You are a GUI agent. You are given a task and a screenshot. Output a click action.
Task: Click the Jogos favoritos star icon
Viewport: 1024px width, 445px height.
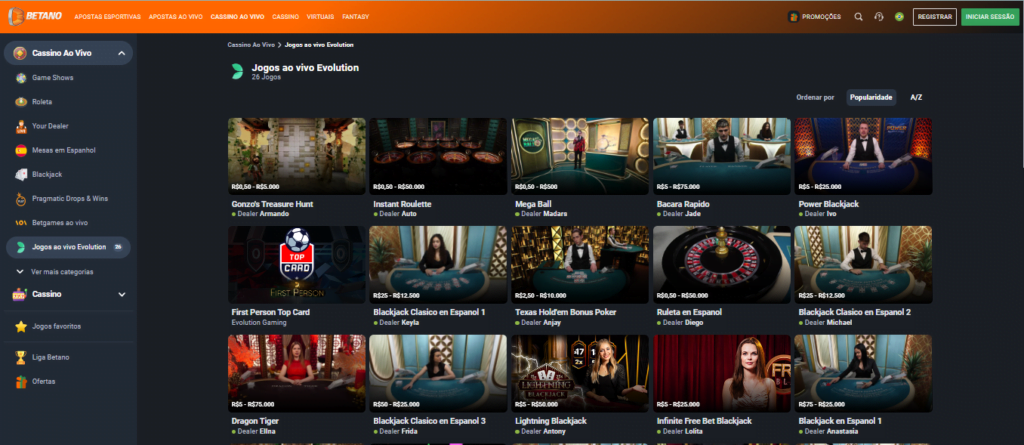21,326
